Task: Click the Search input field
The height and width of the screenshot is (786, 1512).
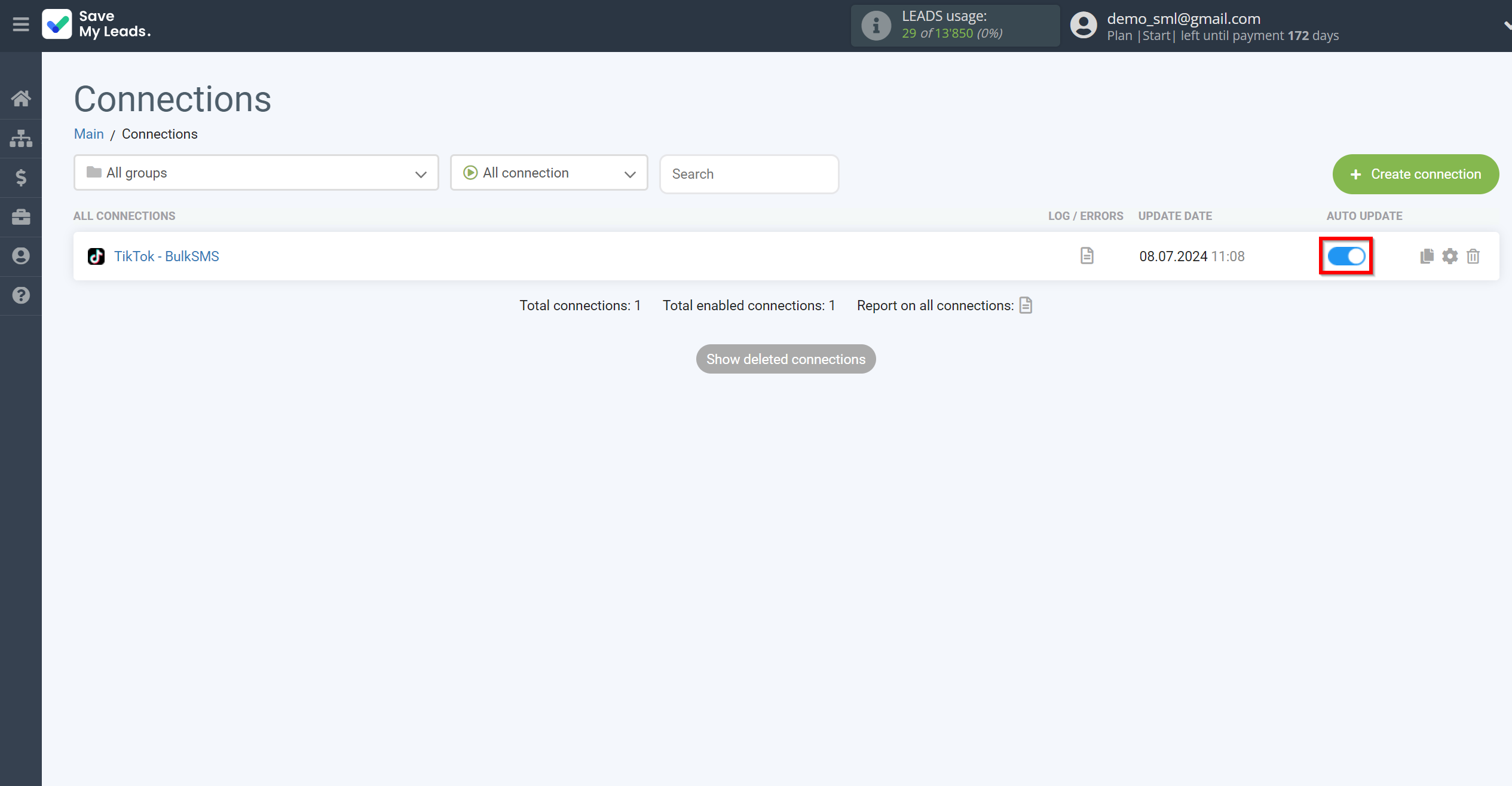Action: tap(749, 173)
